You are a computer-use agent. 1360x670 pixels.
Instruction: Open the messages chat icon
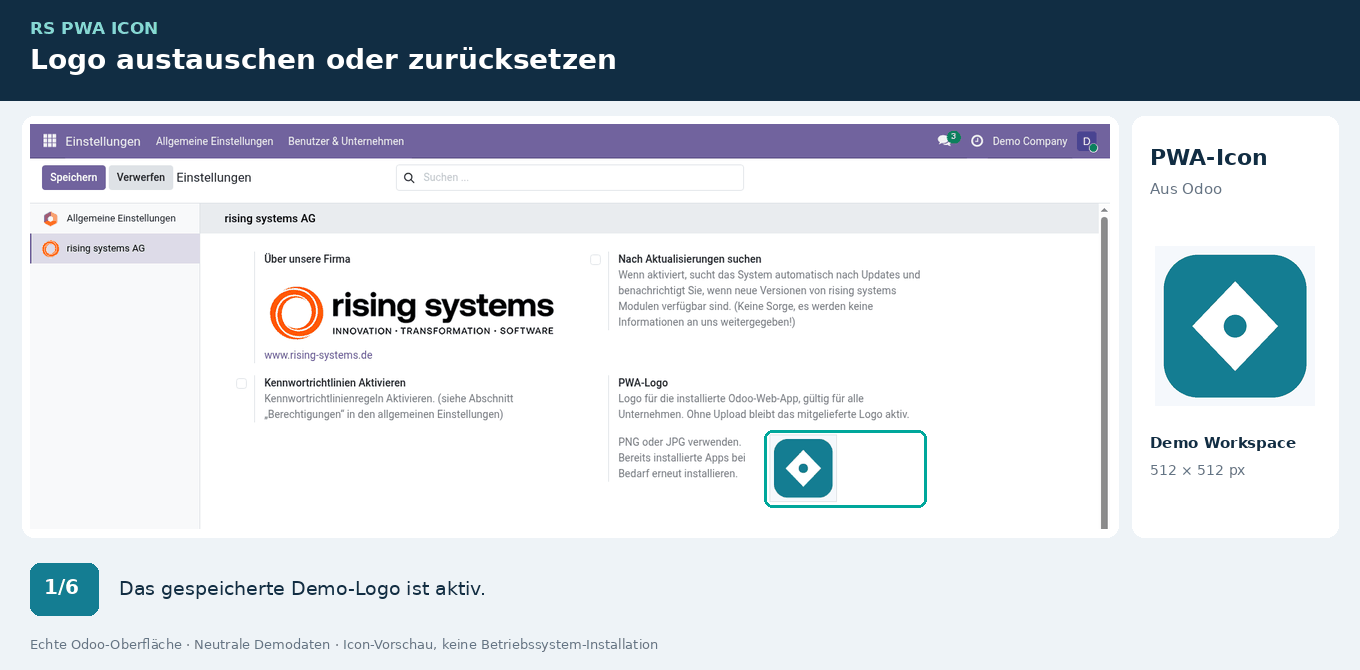coord(944,141)
